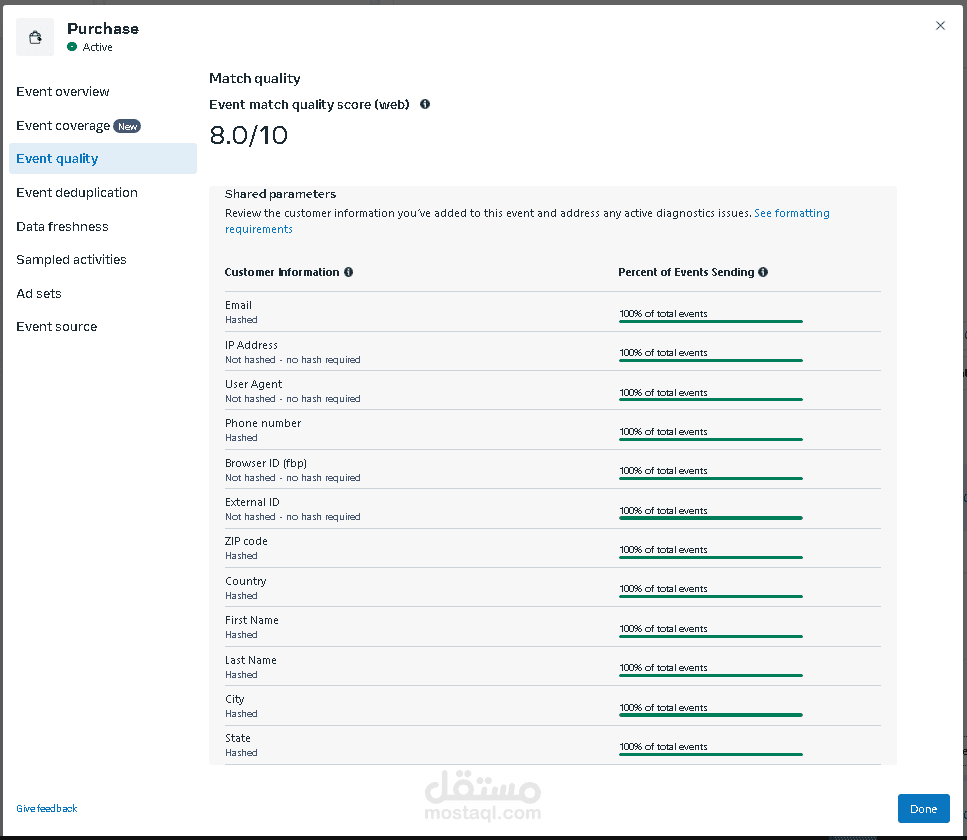Select Event quality in the sidebar
This screenshot has width=967, height=840.
[x=58, y=159]
